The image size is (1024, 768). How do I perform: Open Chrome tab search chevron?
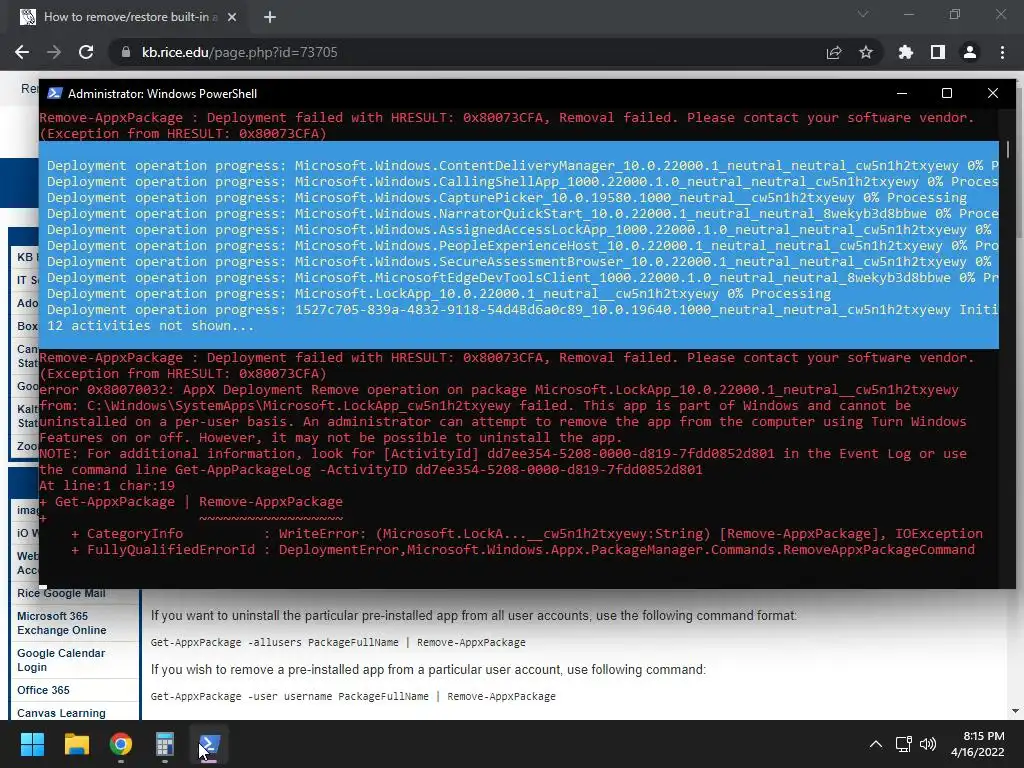863,14
